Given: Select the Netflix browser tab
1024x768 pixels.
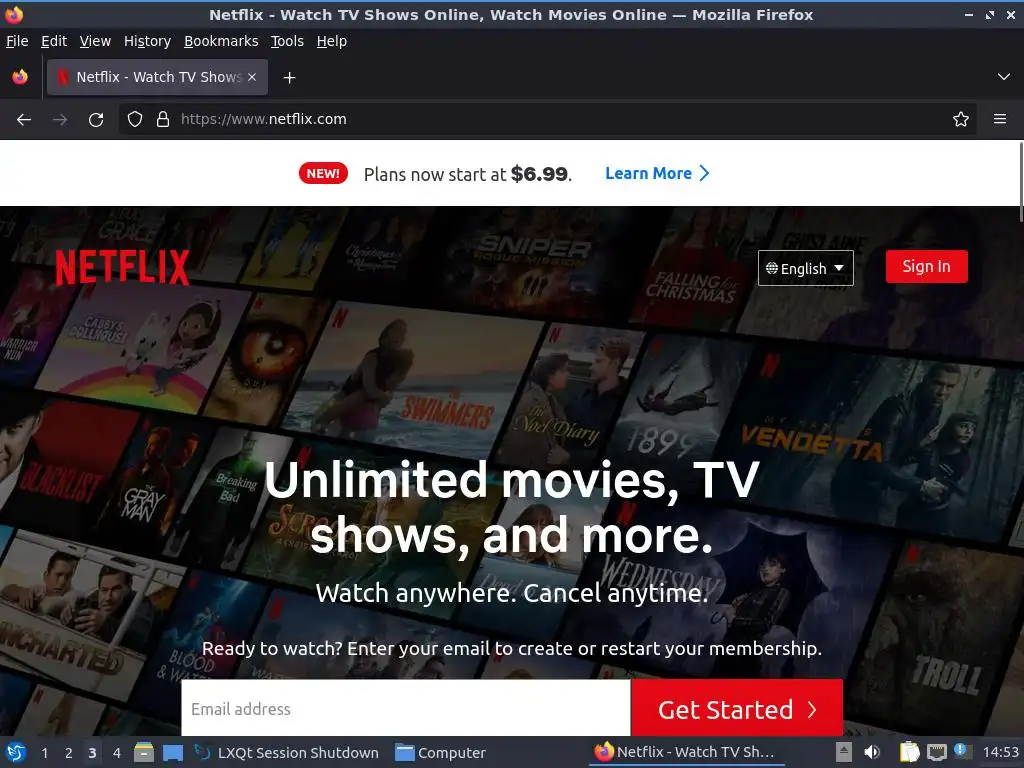Looking at the screenshot, I should click(x=157, y=77).
